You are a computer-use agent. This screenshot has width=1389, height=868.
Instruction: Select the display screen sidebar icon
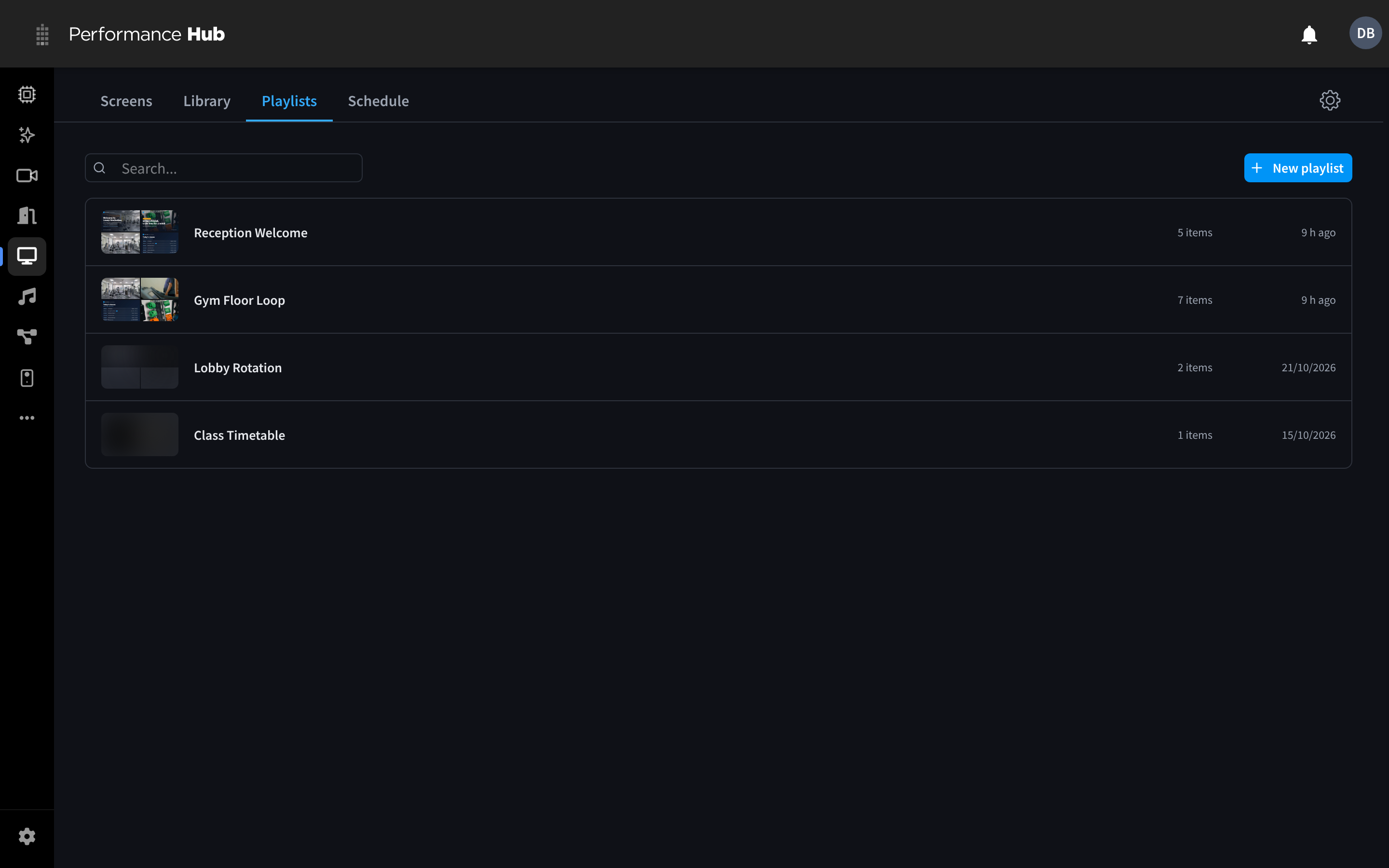(27, 256)
